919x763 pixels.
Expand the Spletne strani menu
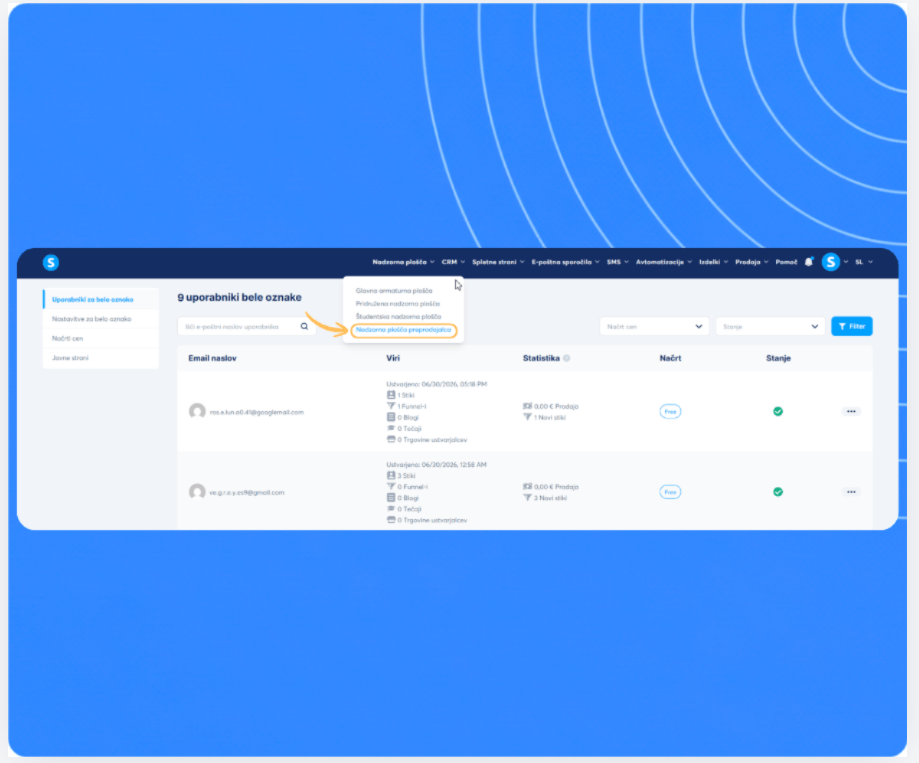point(498,262)
